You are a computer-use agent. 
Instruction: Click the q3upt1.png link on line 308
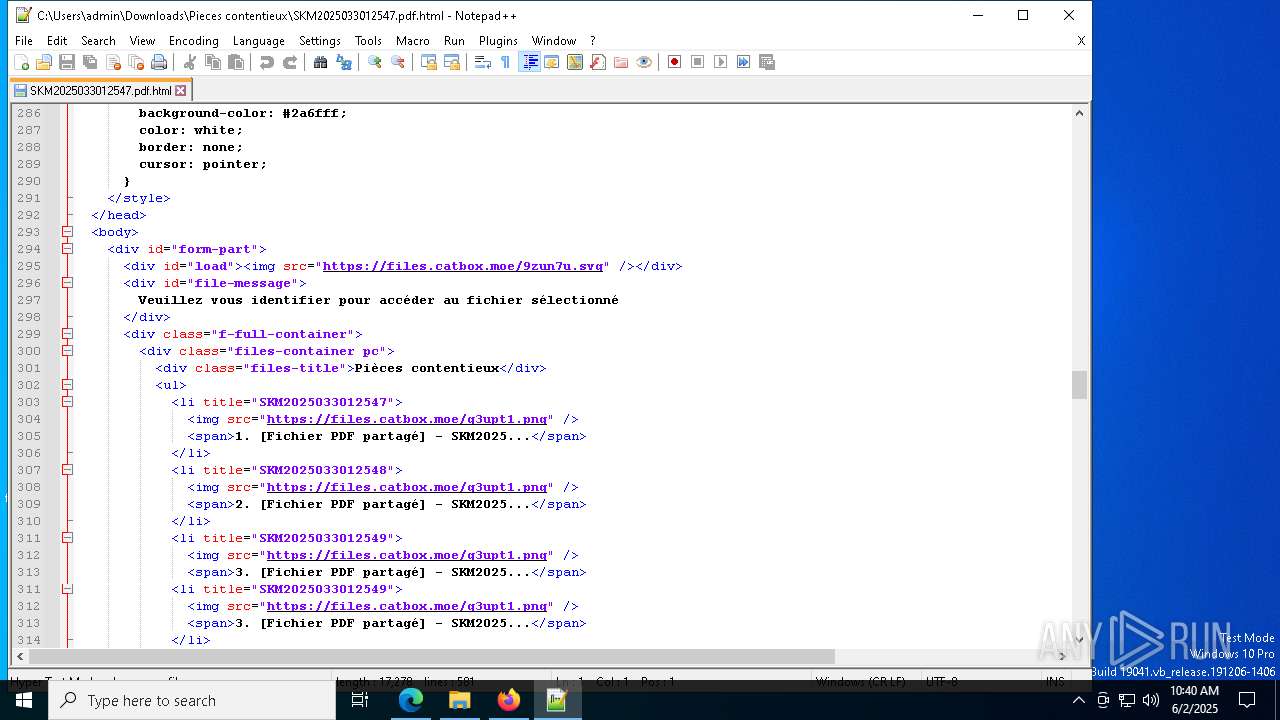coord(407,487)
